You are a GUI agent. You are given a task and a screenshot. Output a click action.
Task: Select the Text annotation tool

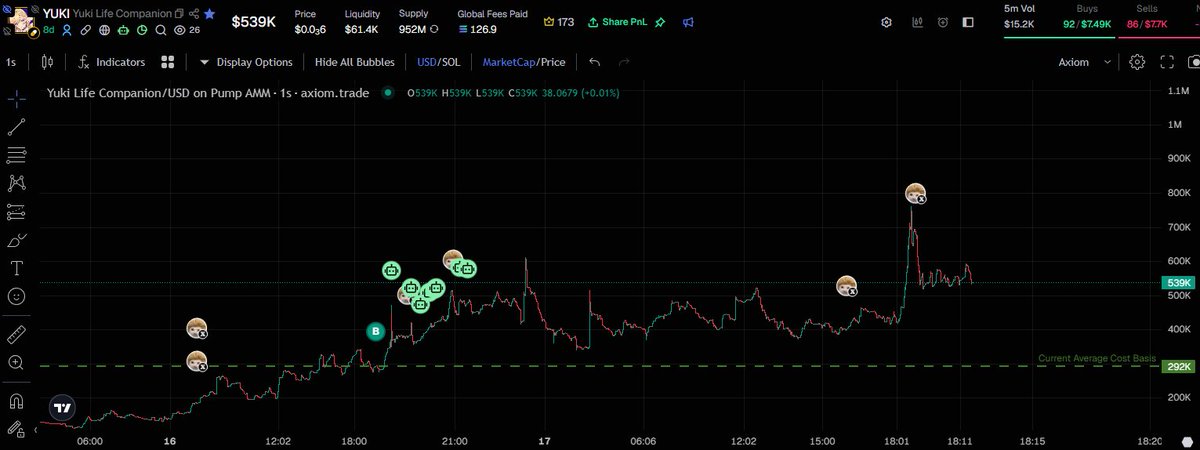[16, 268]
